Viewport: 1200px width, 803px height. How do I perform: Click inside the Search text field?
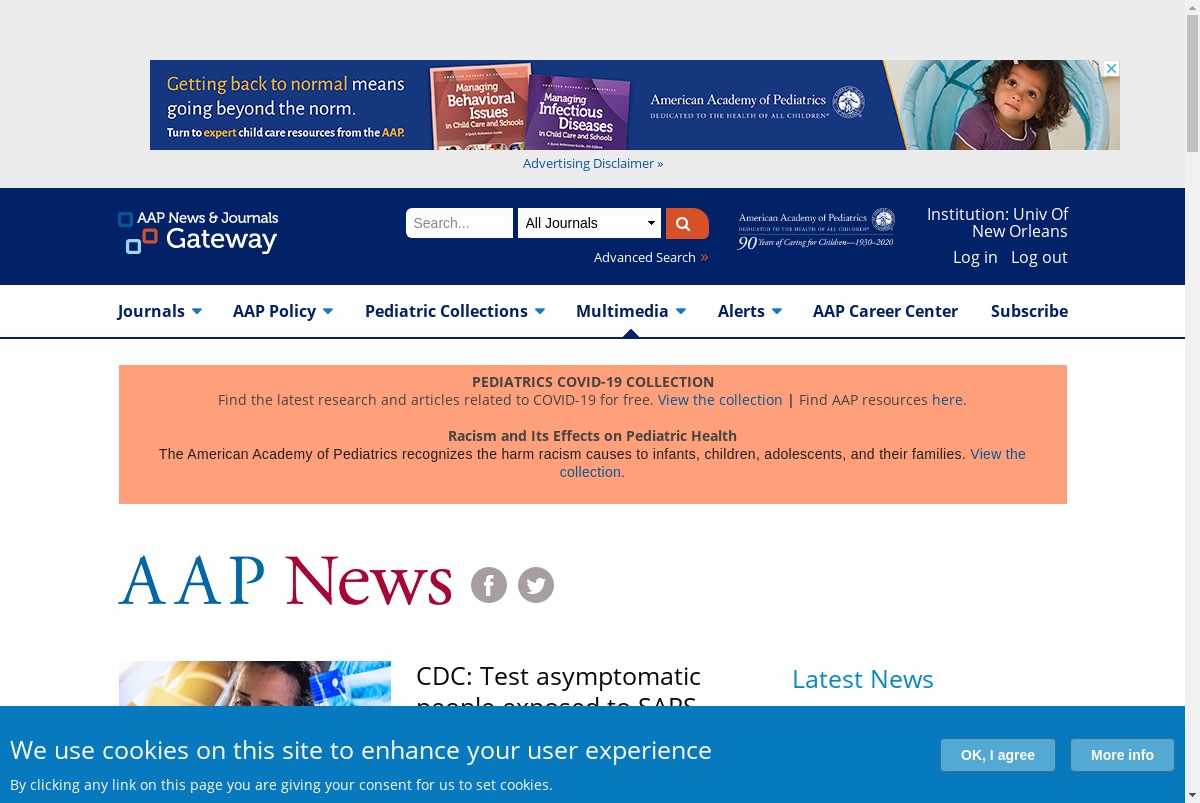[459, 223]
